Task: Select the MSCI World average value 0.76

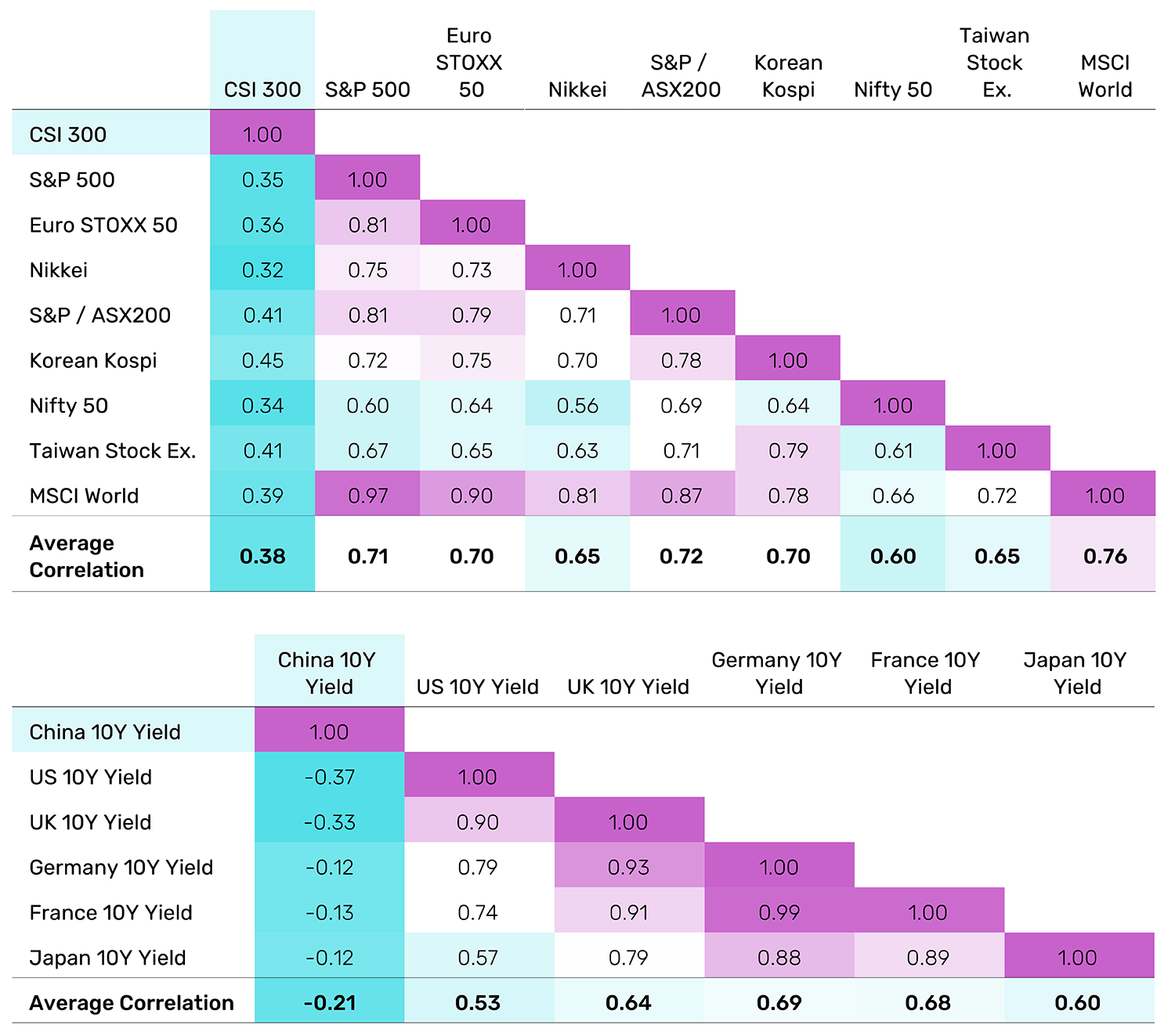Action: point(1104,556)
